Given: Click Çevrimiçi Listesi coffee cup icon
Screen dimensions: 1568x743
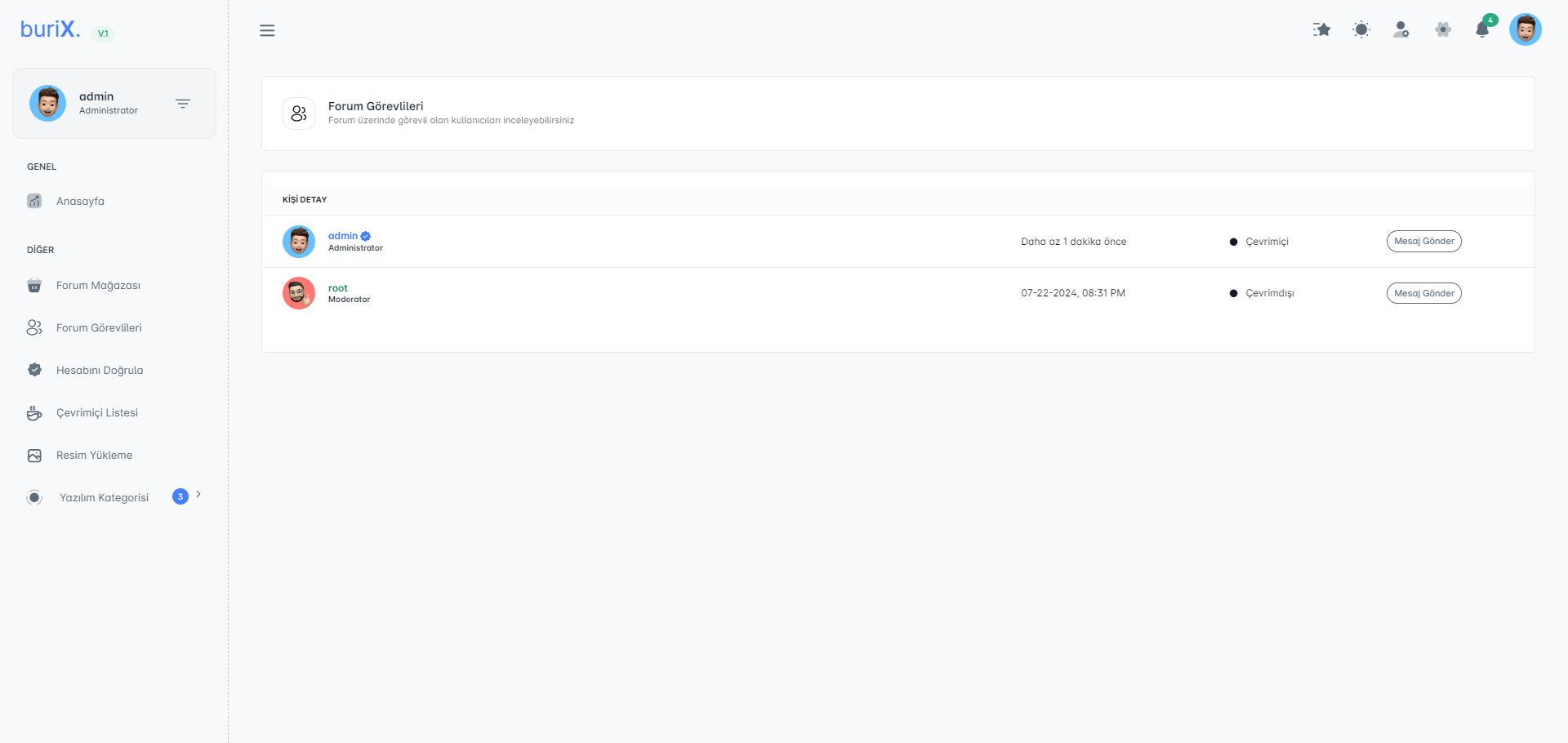Looking at the screenshot, I should click(34, 413).
